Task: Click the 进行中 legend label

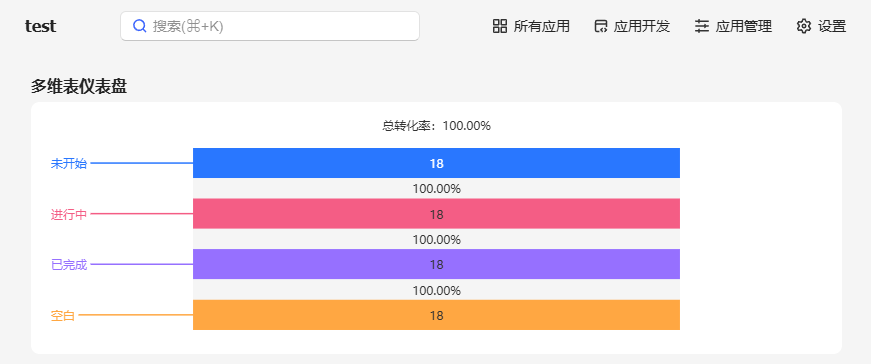Action: pyautogui.click(x=69, y=215)
